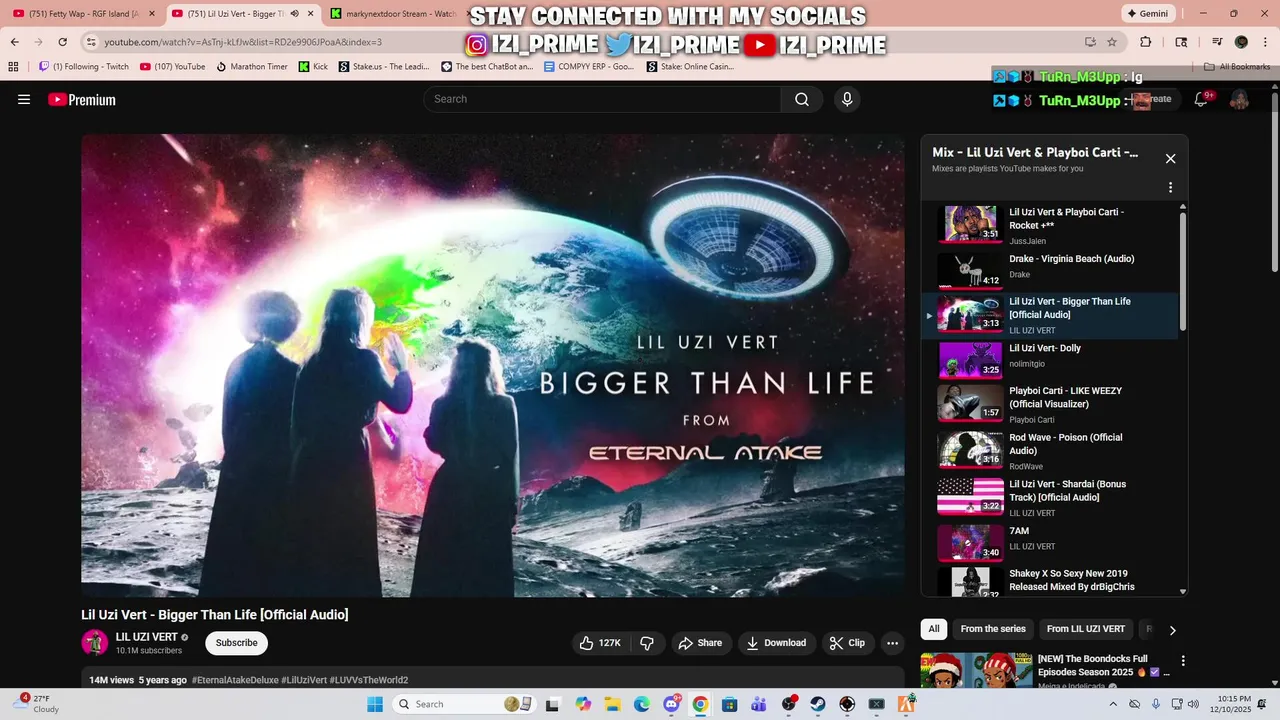1280x720 pixels.
Task: Open the YouTube account avatar menu
Action: pyautogui.click(x=1239, y=99)
